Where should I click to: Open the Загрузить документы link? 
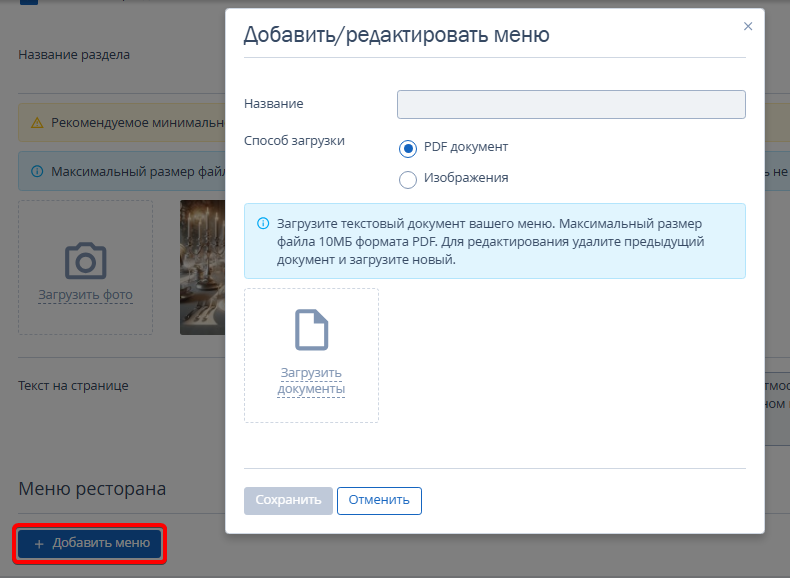pos(311,380)
